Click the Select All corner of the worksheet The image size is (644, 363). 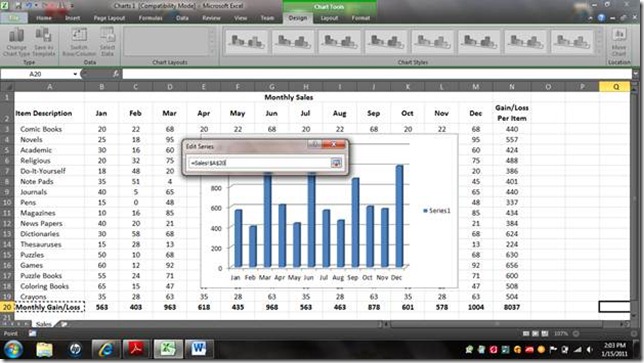pos(7,87)
